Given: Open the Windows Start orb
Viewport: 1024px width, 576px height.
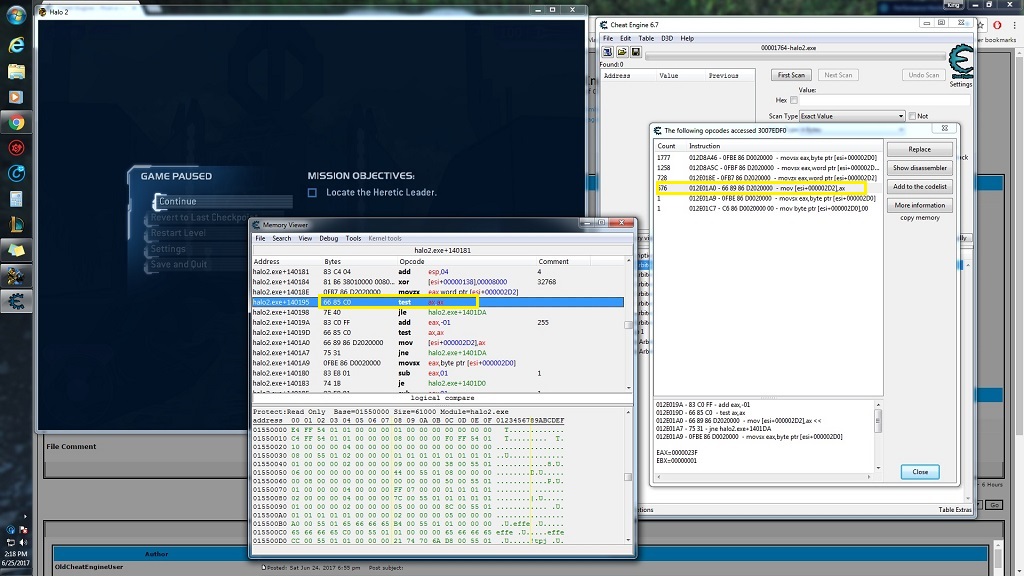Looking at the screenshot, I should (x=16, y=14).
